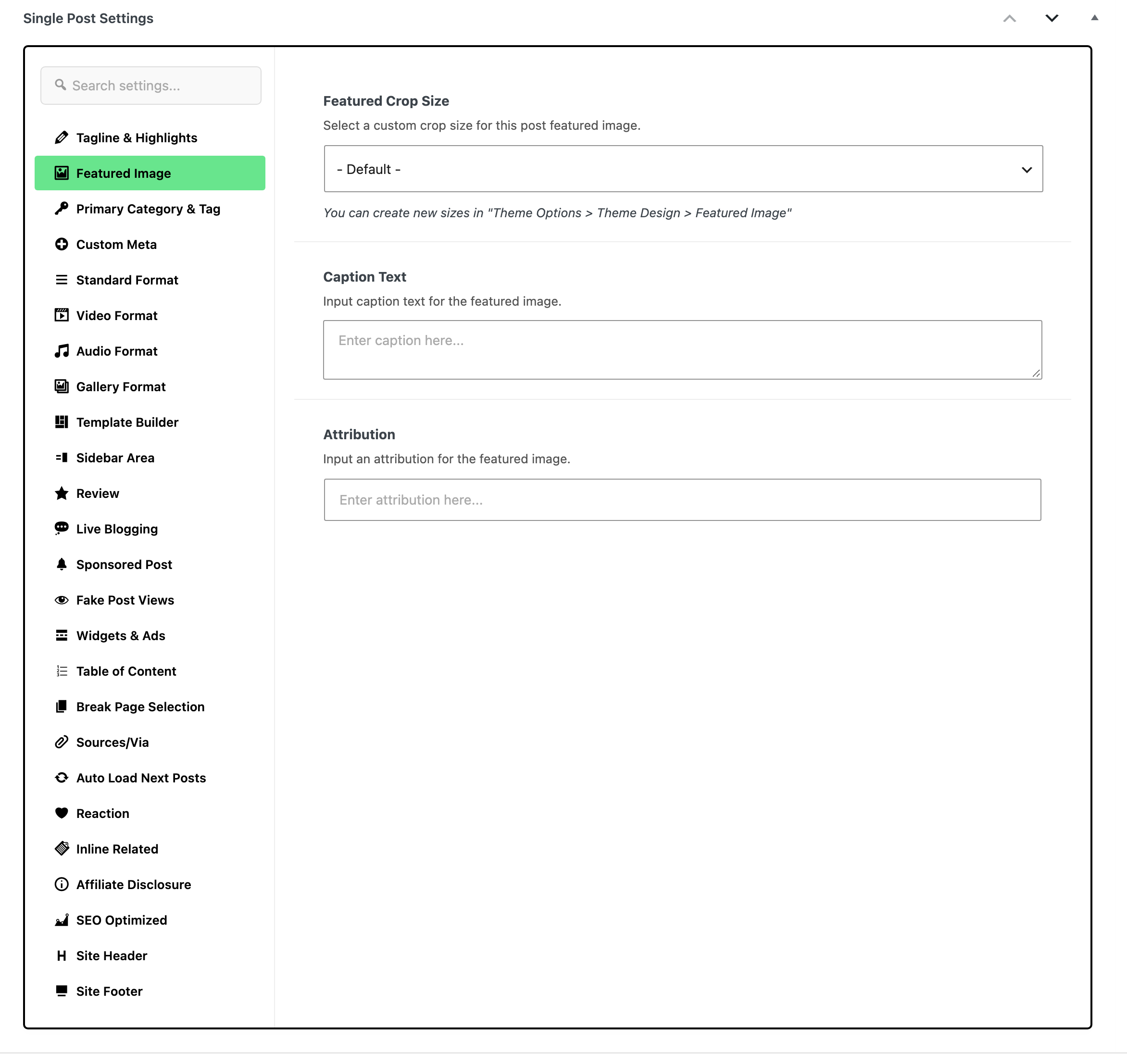The width and height of the screenshot is (1127, 1064).
Task: Click the chart icon next to SEO Optimized
Action: (x=61, y=920)
